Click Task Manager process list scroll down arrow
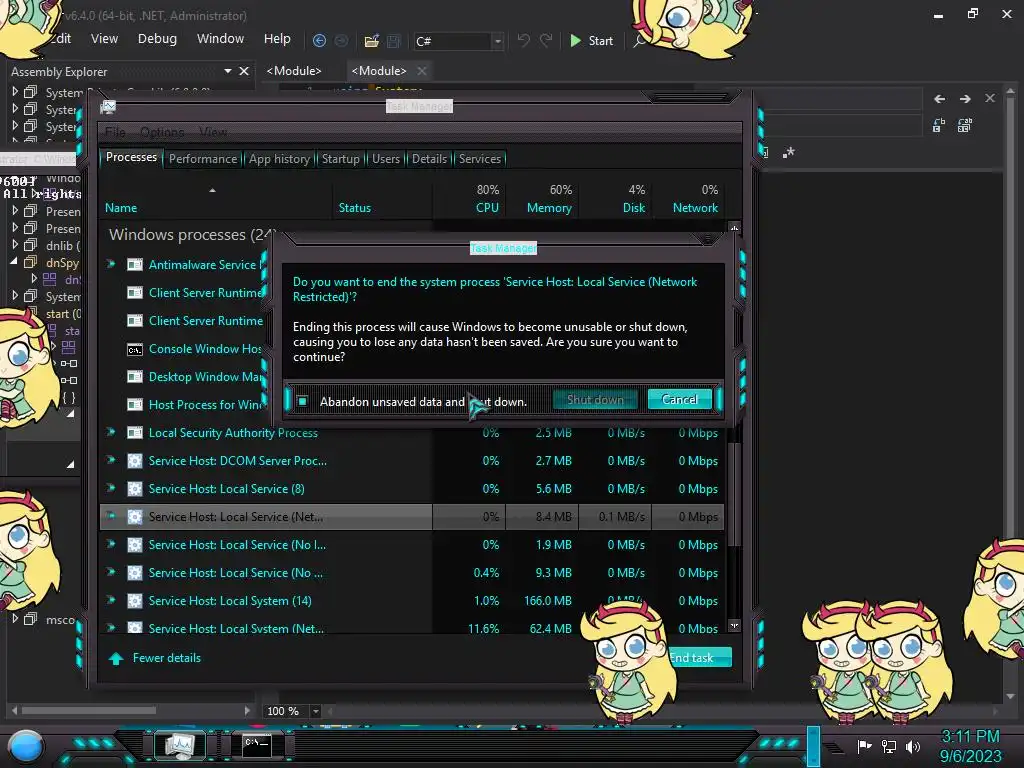 [x=734, y=625]
